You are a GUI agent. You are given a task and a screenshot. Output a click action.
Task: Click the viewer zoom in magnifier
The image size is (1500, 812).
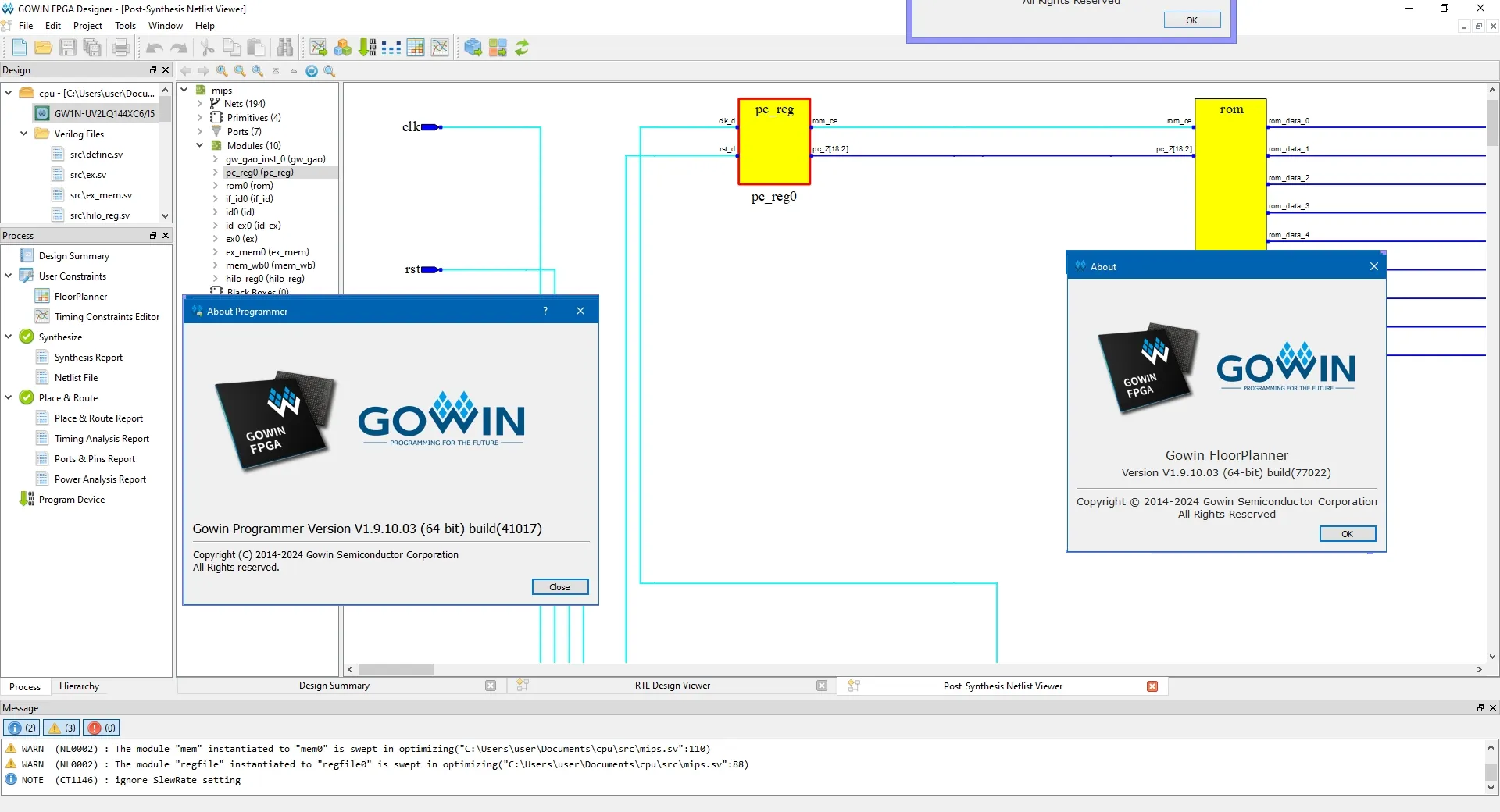point(222,71)
